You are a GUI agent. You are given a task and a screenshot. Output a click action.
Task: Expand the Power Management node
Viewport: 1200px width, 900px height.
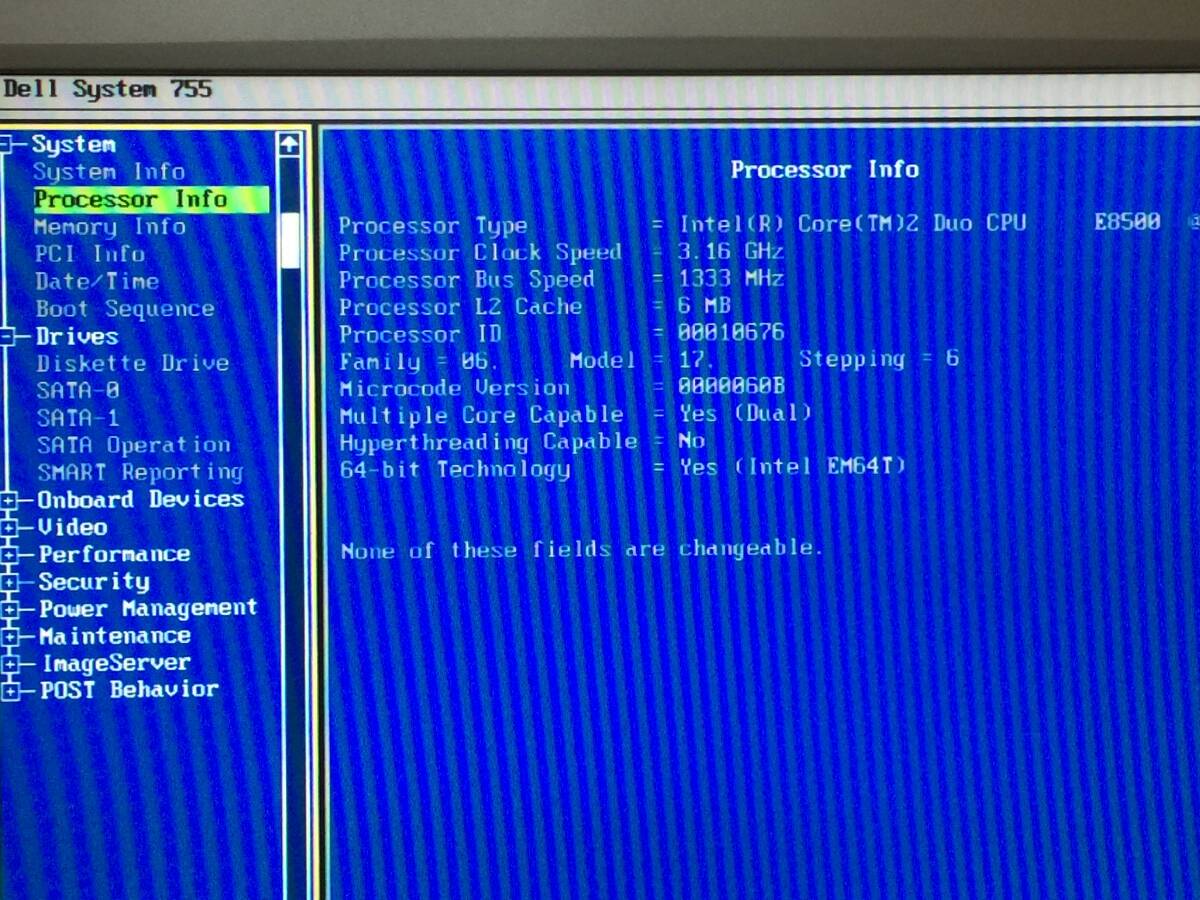(x=9, y=609)
